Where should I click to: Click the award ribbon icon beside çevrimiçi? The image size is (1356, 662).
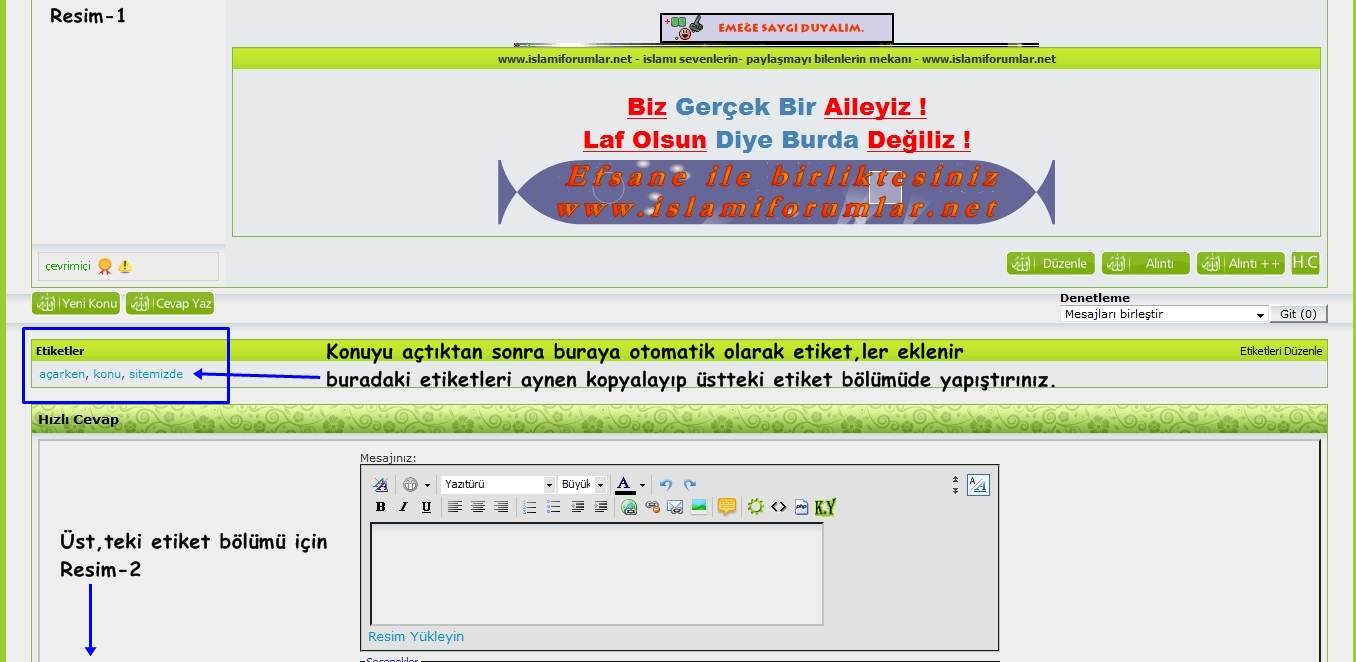click(105, 267)
